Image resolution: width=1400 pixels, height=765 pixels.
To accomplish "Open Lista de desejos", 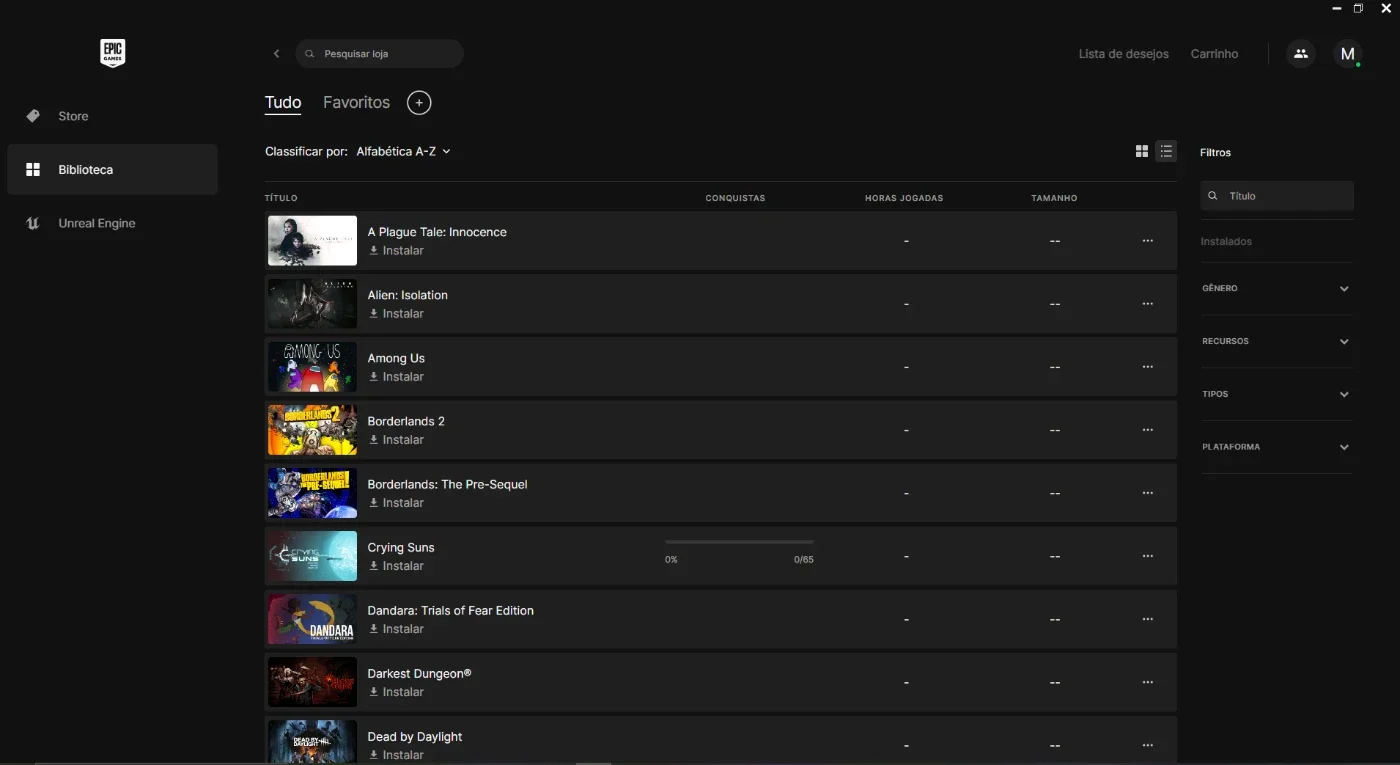I will [1123, 54].
